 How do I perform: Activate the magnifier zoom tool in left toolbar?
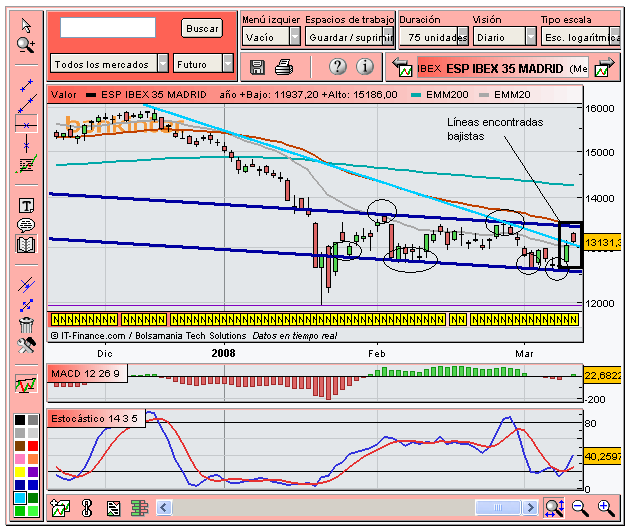26,45
